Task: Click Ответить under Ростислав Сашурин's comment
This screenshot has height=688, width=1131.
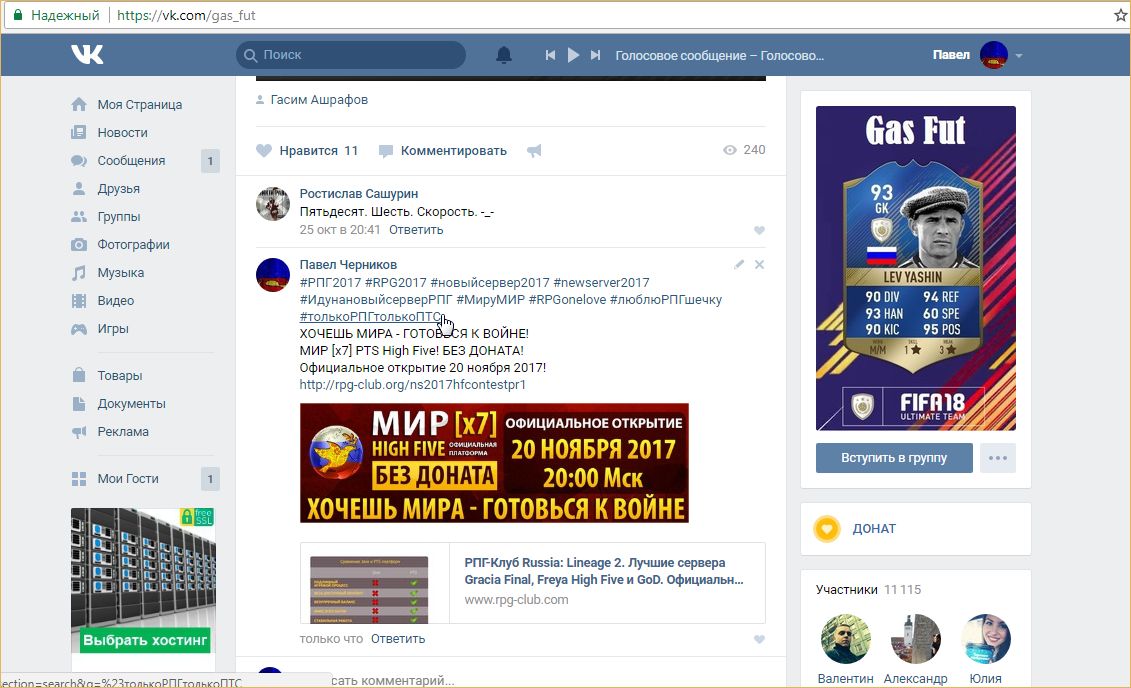Action: point(416,229)
